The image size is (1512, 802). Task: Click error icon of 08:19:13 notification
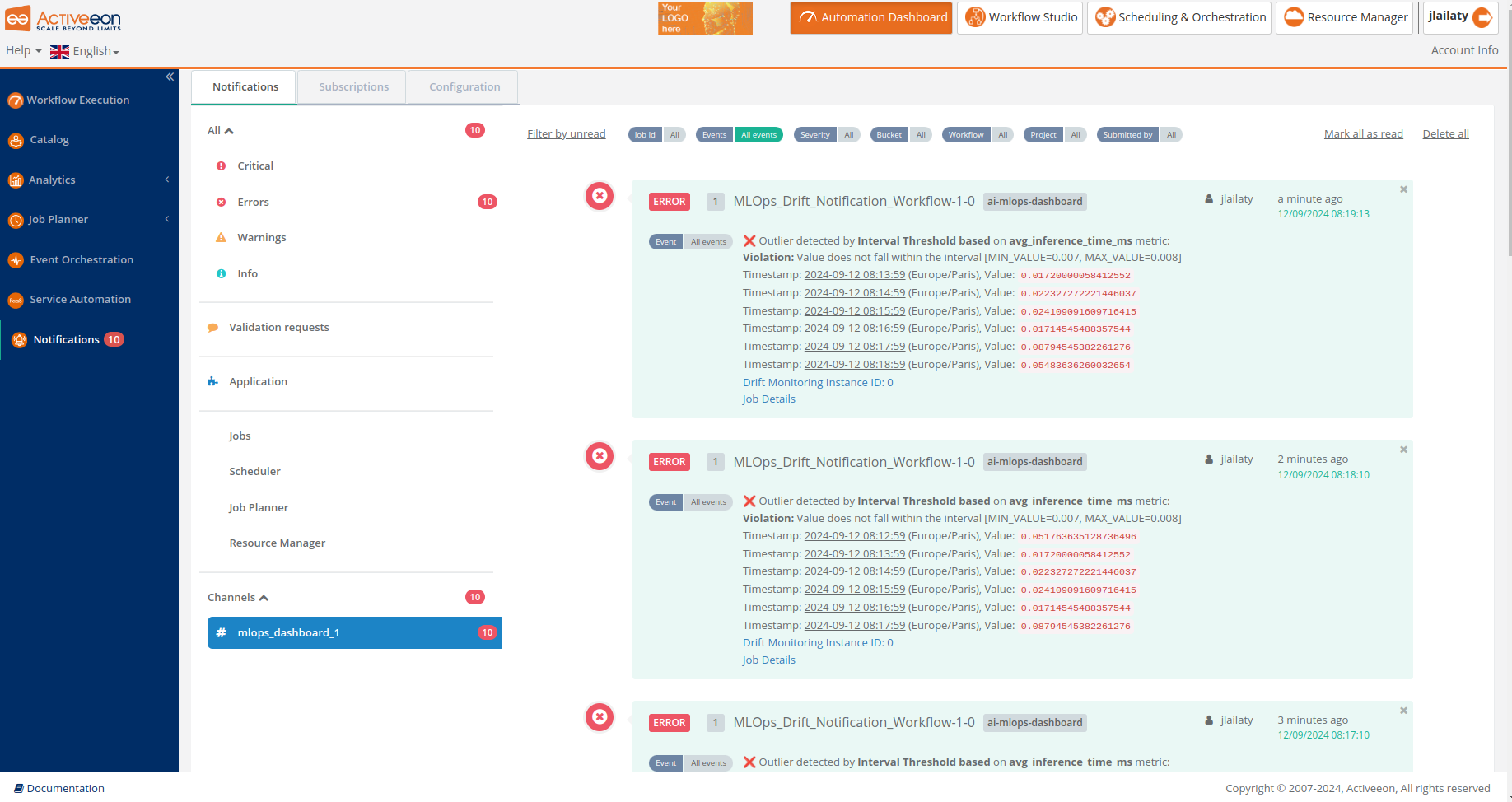(600, 196)
